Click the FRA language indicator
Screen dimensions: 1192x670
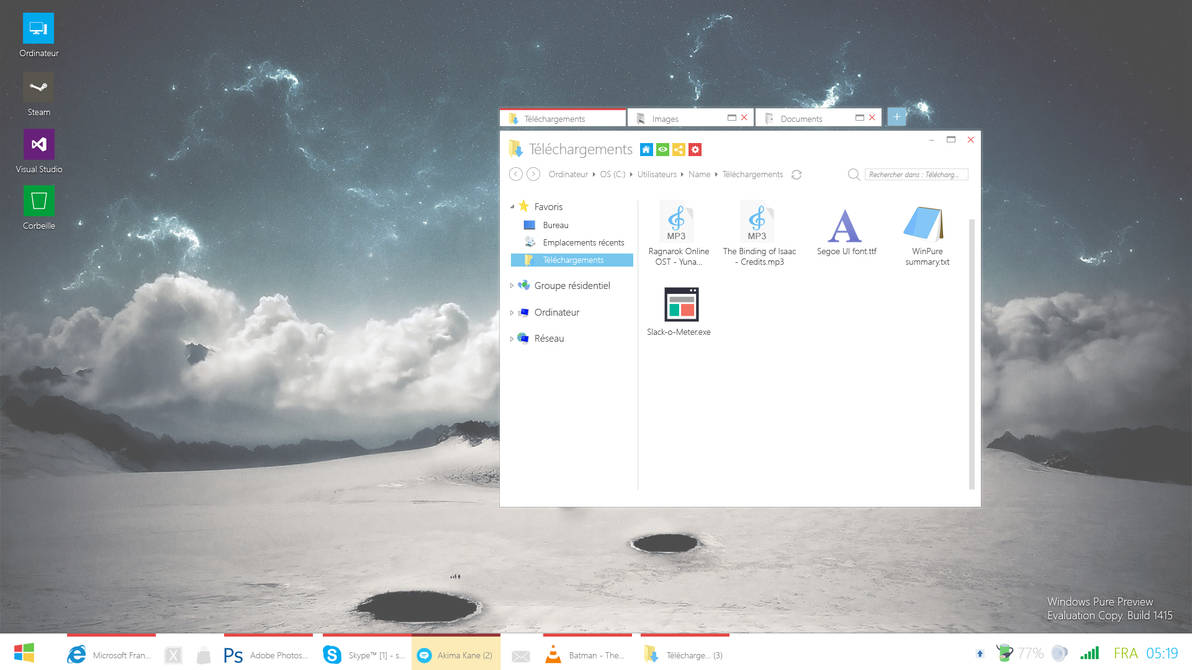1125,653
